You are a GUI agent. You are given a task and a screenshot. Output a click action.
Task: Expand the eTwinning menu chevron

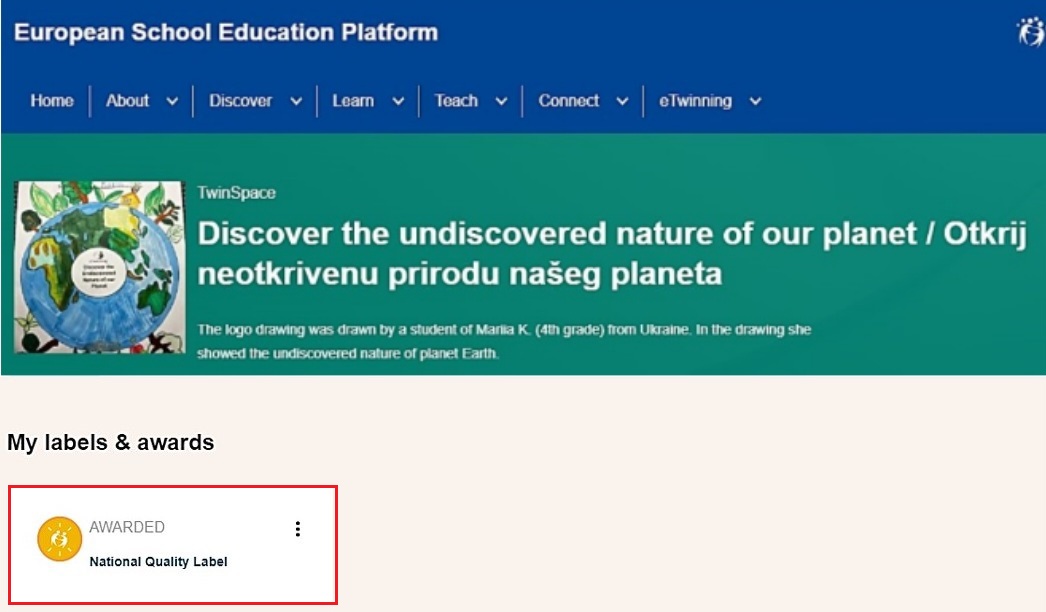(755, 101)
